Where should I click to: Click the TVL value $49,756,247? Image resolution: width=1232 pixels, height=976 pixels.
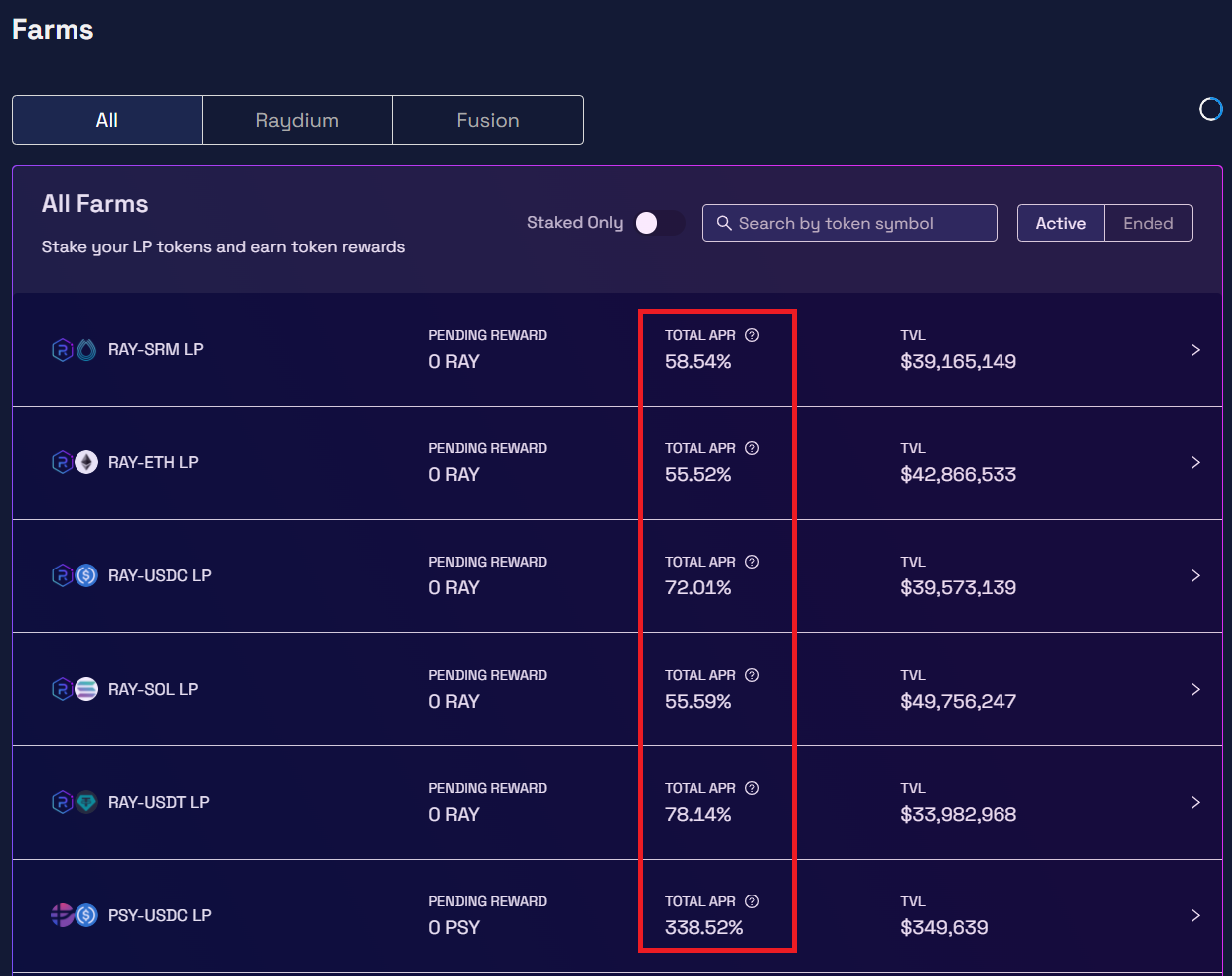958,702
